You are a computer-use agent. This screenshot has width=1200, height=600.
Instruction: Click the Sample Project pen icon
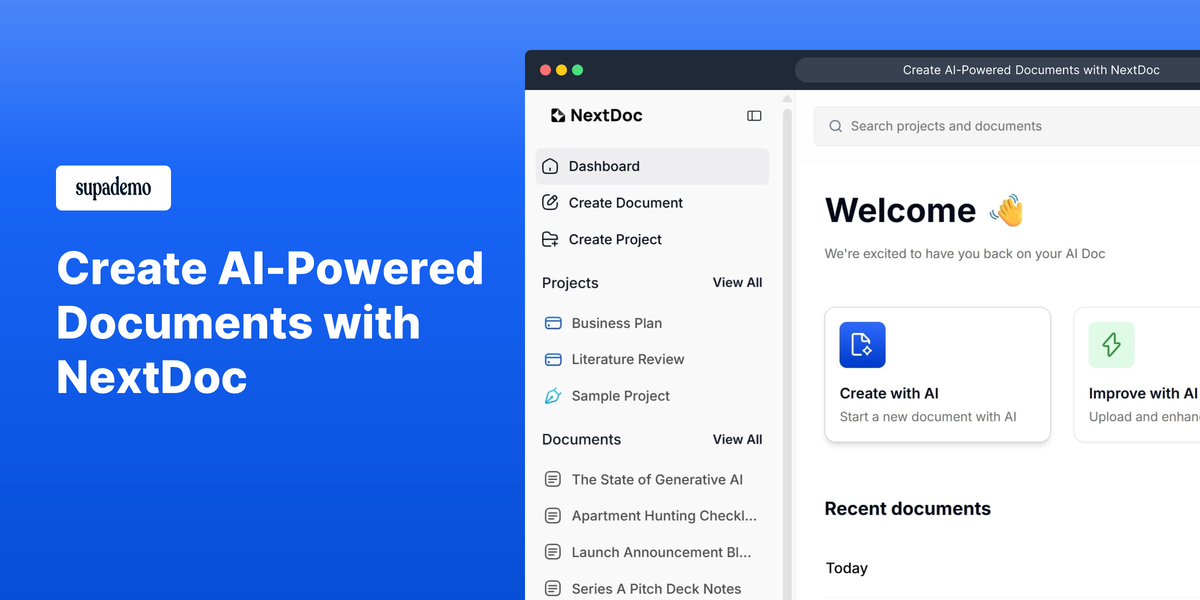(553, 396)
